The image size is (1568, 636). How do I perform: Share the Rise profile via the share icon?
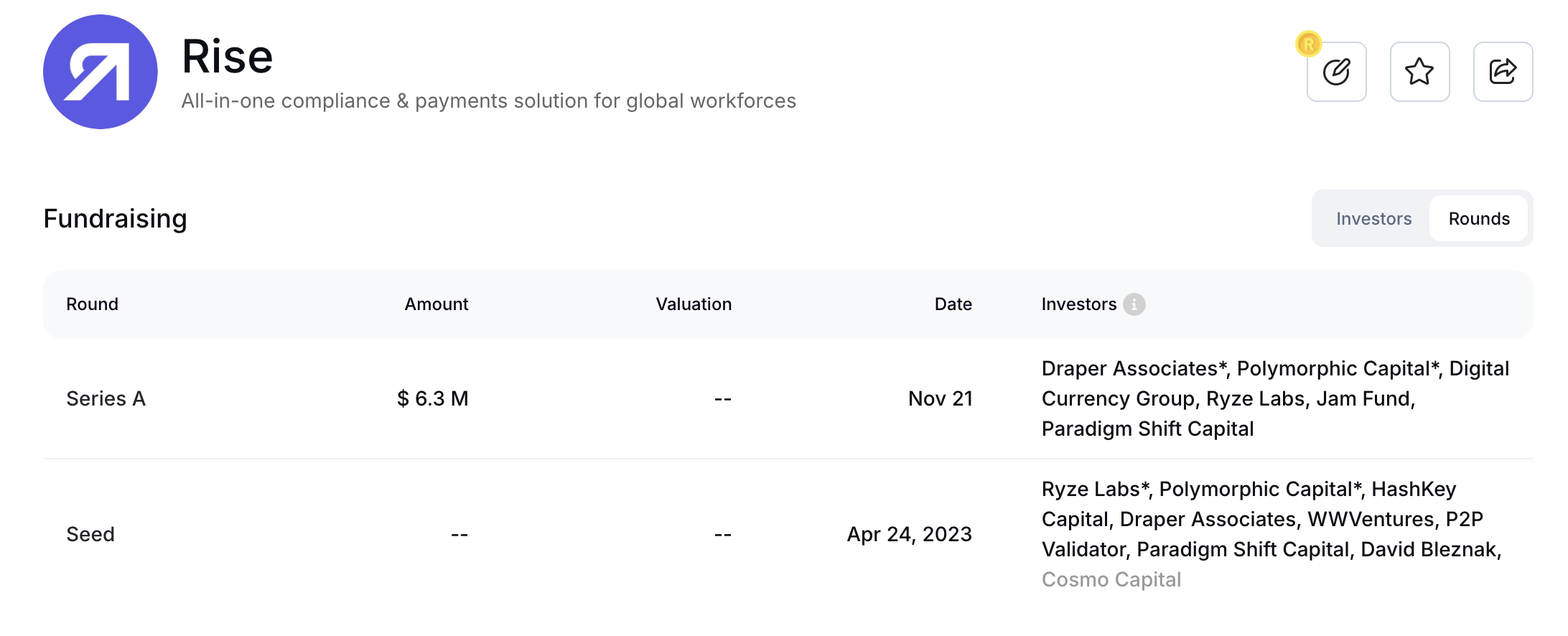click(x=1503, y=72)
